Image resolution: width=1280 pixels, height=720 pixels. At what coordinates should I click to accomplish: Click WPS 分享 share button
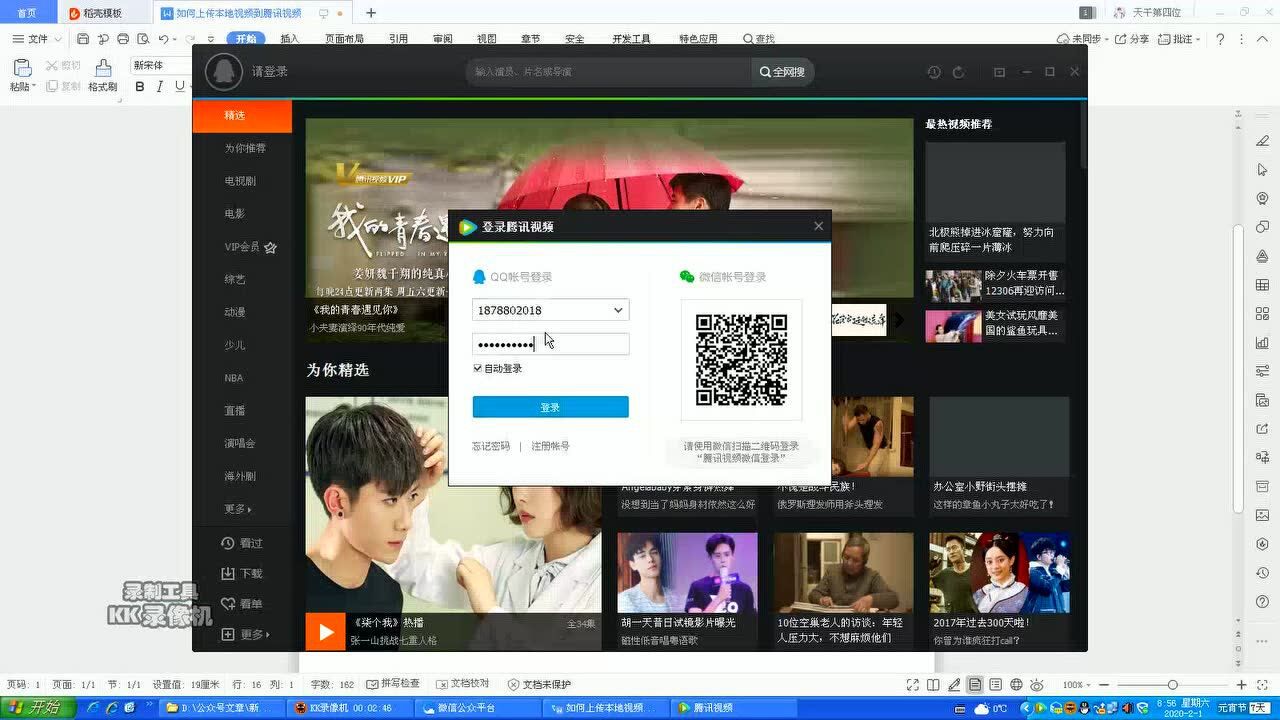[x=1132, y=39]
